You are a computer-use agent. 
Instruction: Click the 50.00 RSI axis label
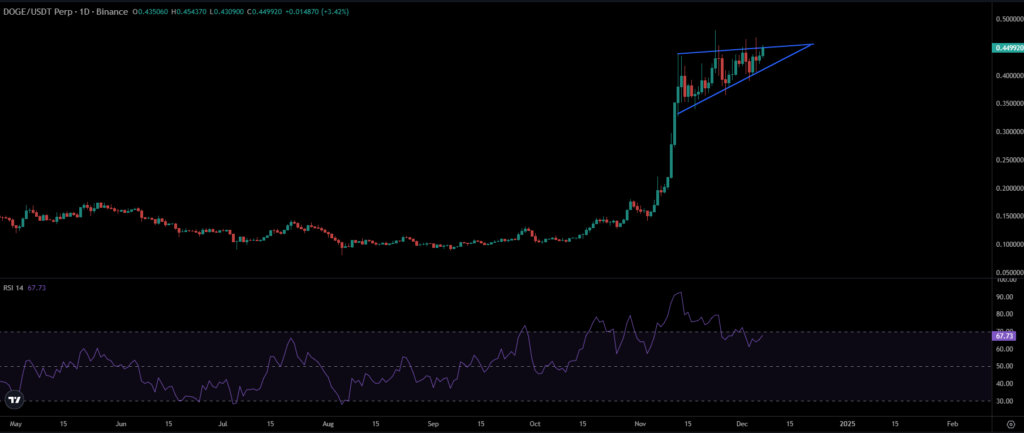click(1004, 366)
